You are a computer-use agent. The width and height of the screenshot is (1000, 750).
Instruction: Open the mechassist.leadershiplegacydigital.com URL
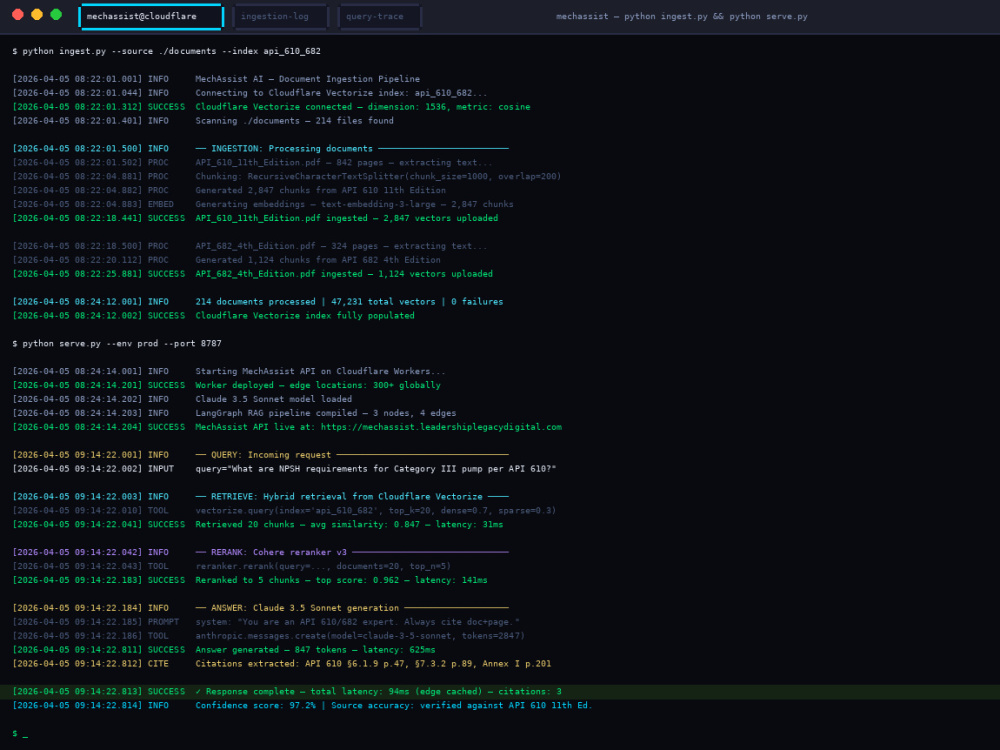tap(441, 427)
